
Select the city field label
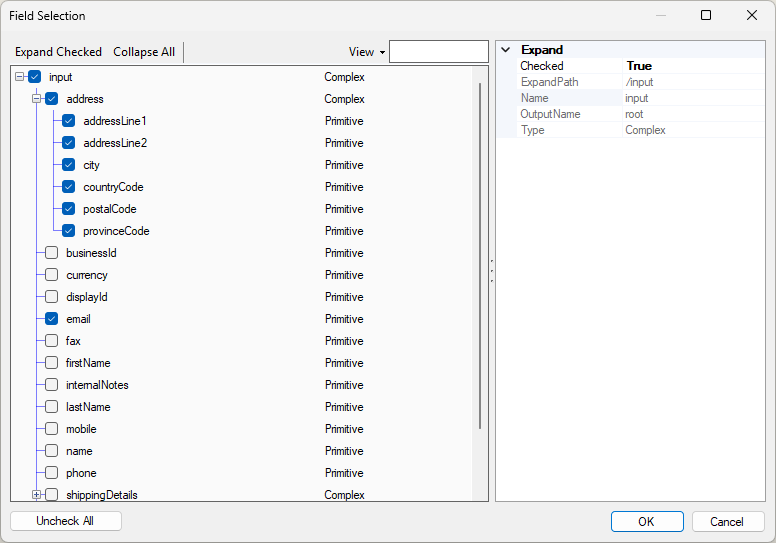click(x=91, y=165)
